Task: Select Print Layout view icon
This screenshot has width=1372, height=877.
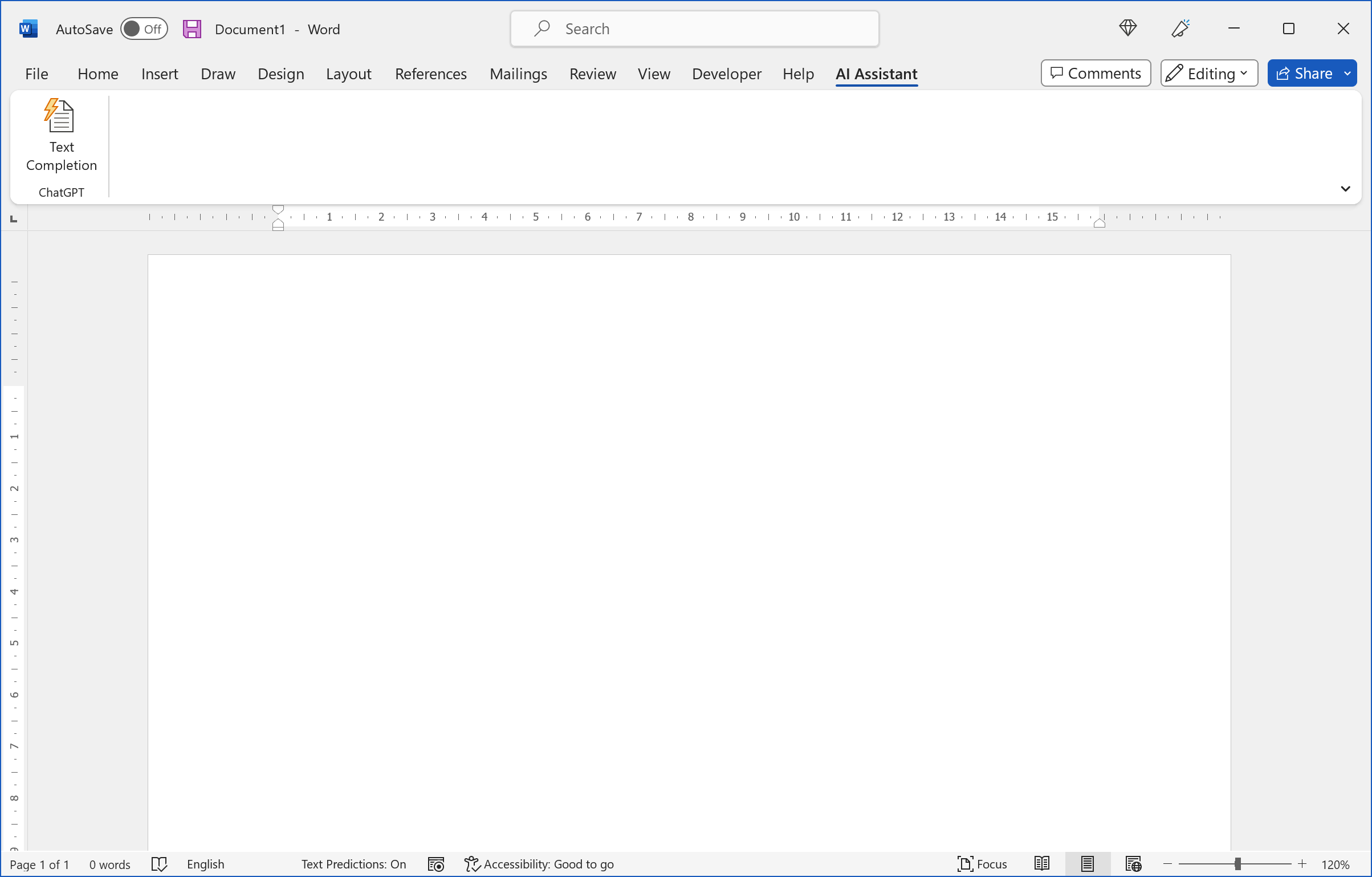Action: tap(1087, 864)
